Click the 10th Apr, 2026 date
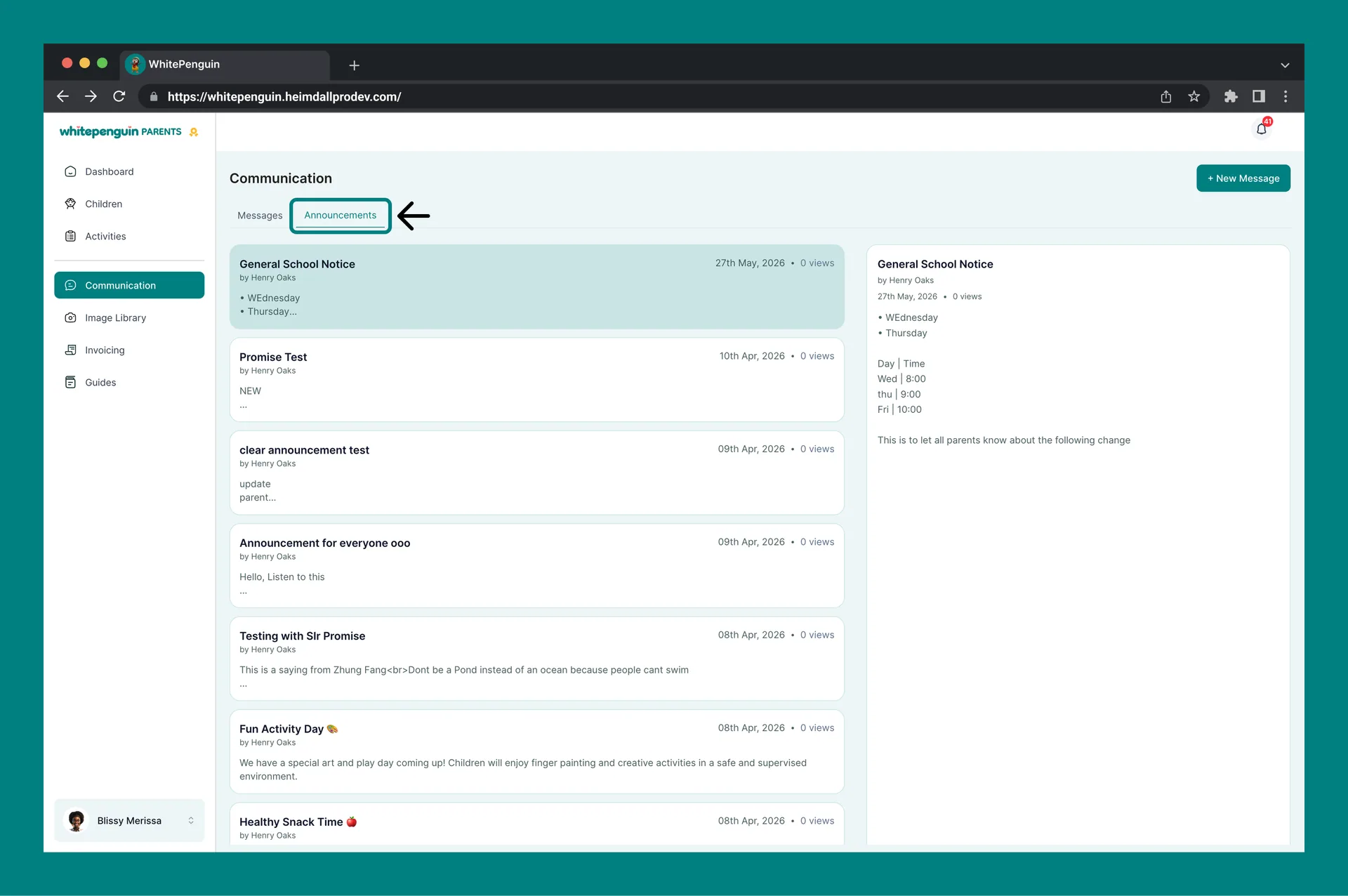 click(x=751, y=356)
